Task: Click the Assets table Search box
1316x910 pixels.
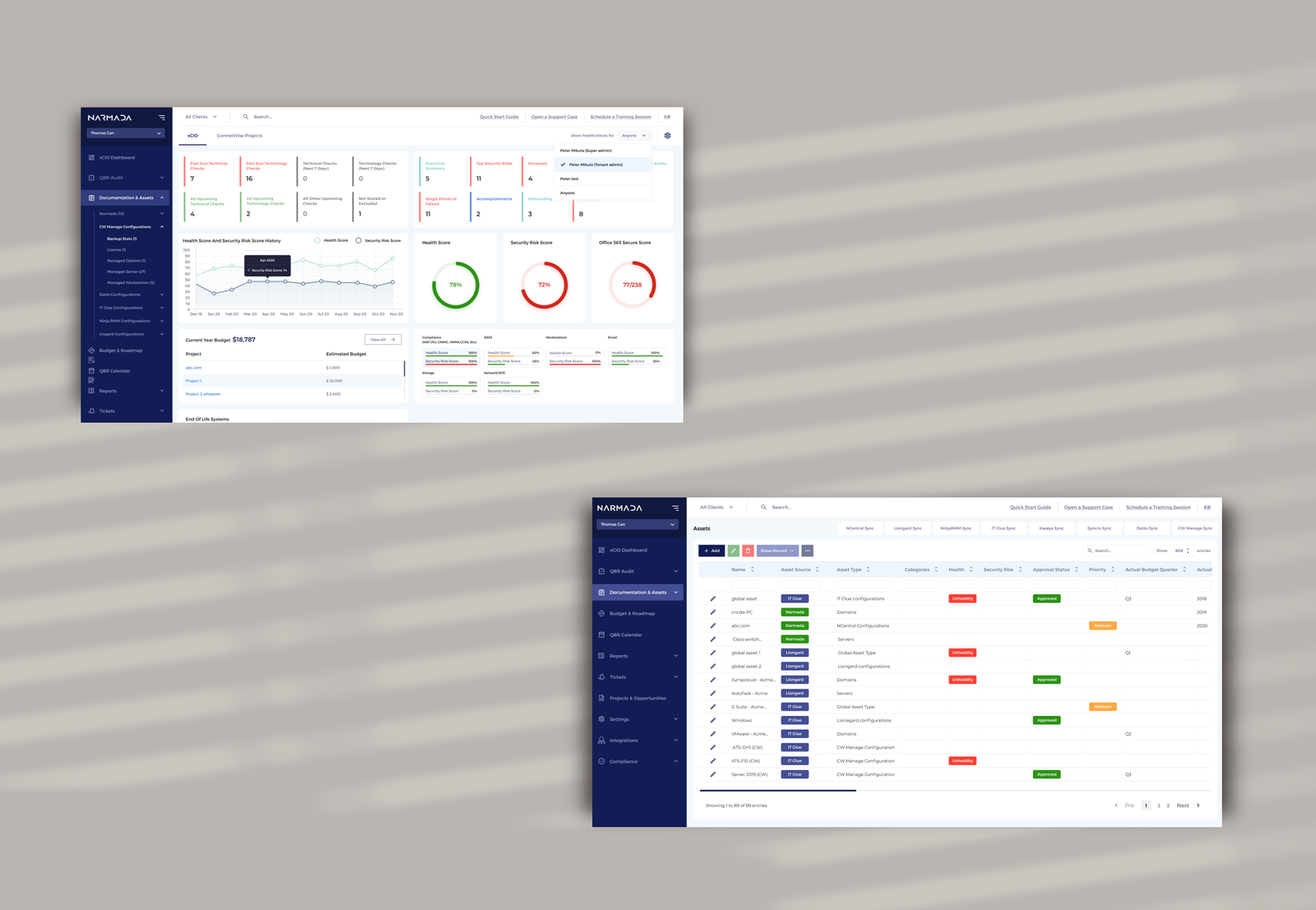Action: [1114, 550]
